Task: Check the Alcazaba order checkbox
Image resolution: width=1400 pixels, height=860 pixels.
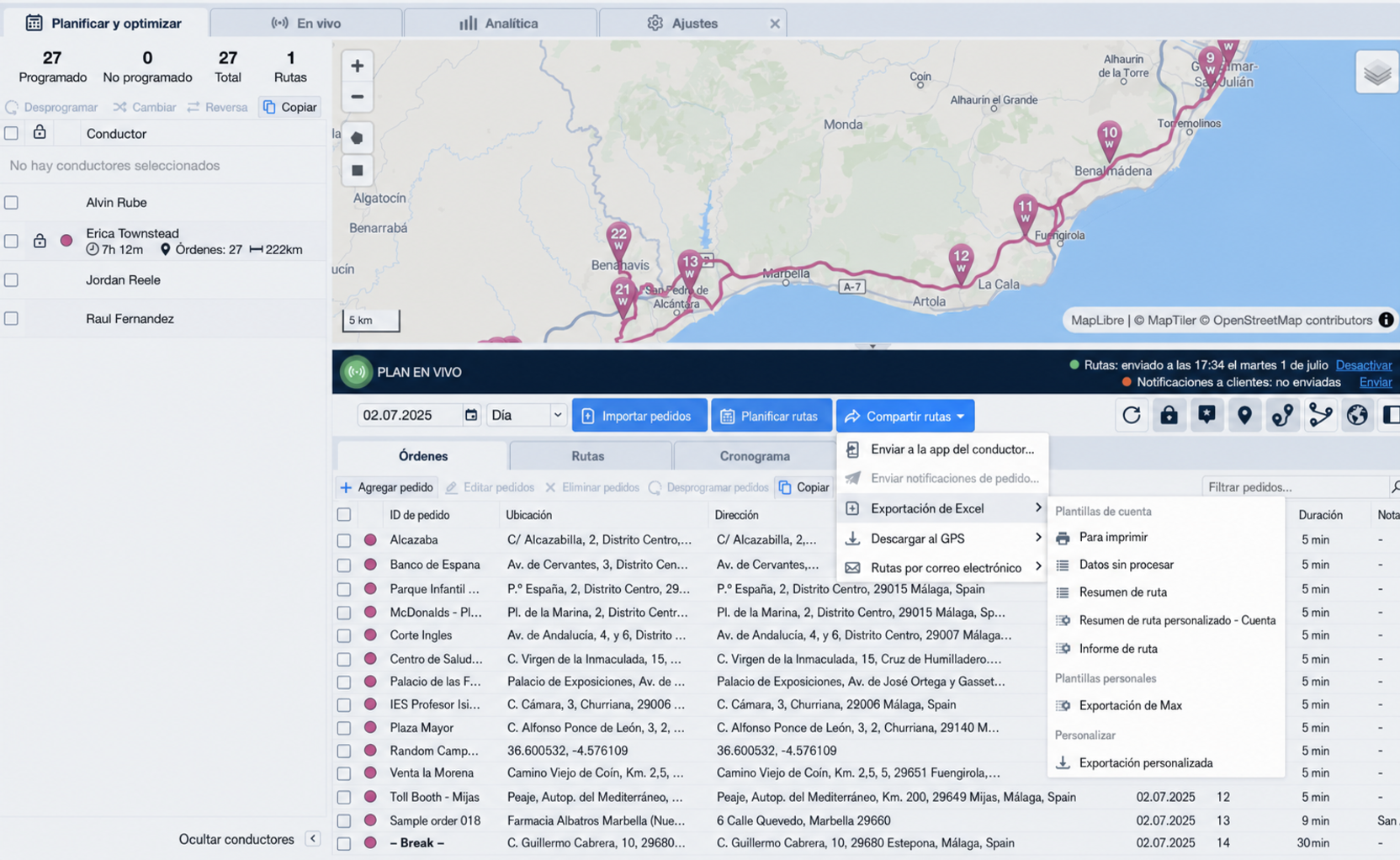Action: coord(344,540)
